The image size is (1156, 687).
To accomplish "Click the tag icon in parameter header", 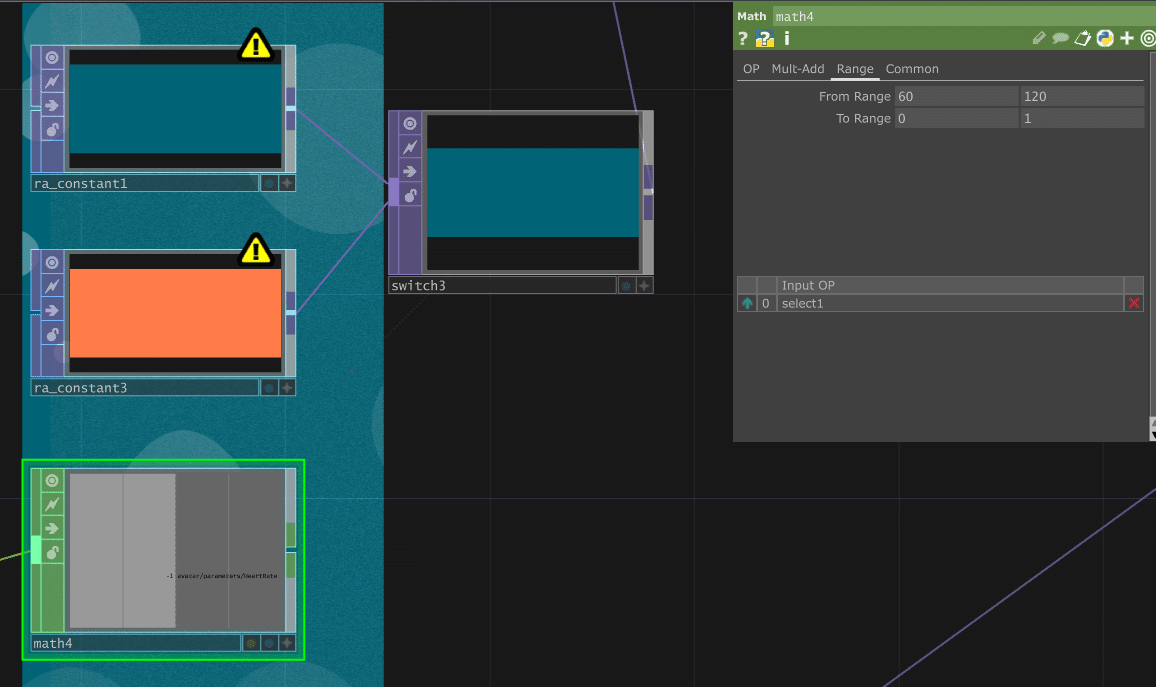I will (1082, 38).
